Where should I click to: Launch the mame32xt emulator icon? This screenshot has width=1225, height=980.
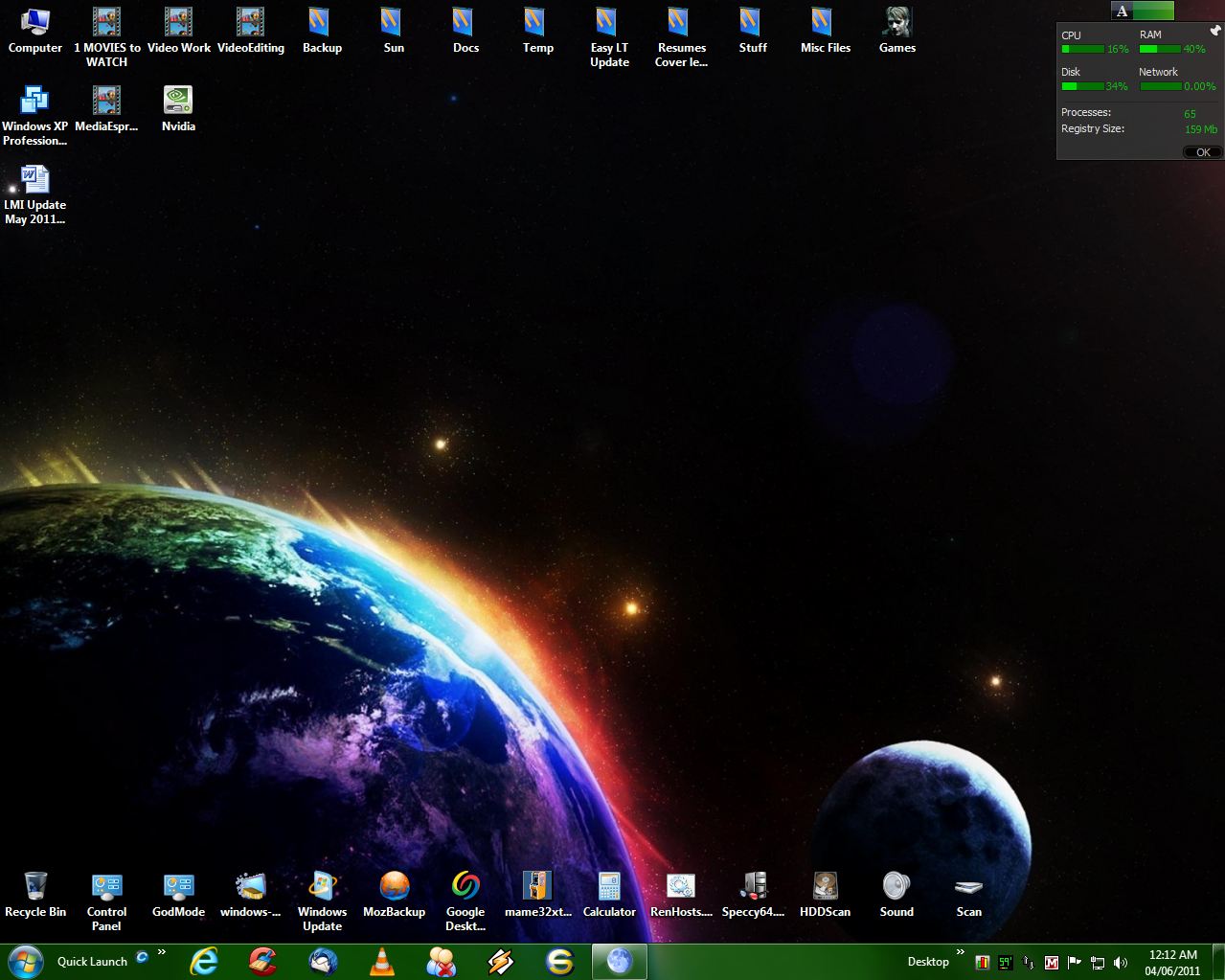point(537,895)
